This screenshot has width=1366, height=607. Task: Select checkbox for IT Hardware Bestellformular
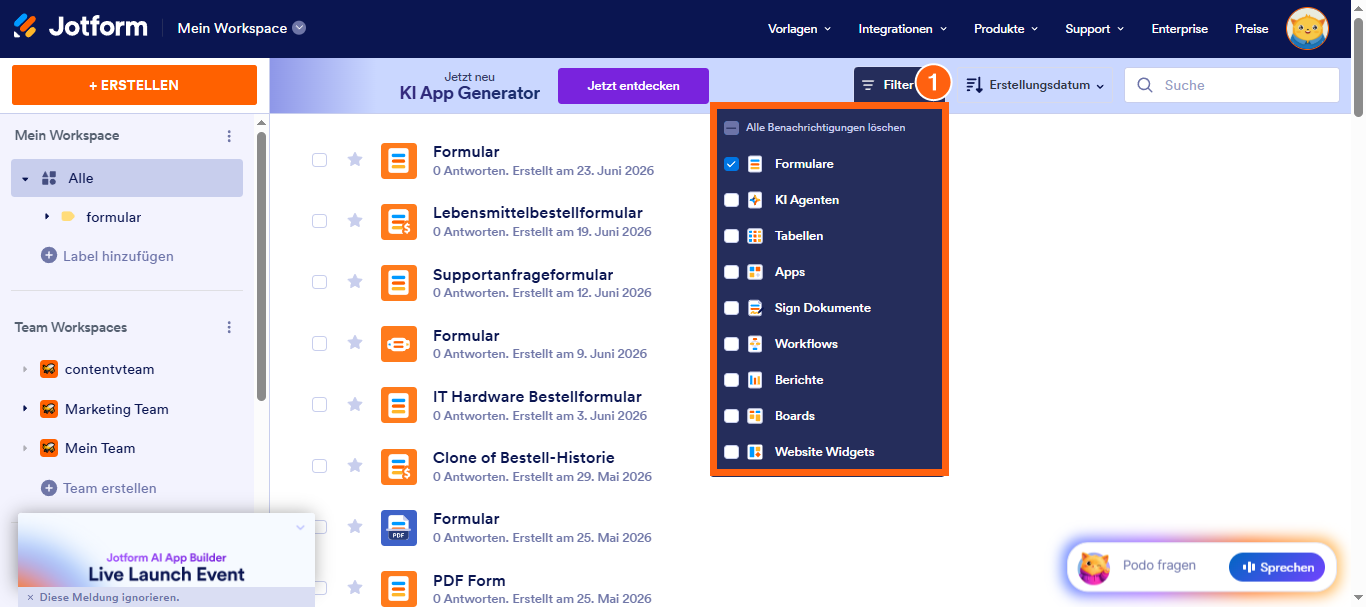(x=319, y=404)
